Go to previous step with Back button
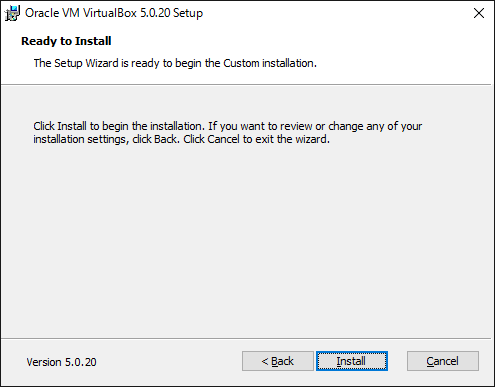495x387 pixels. tap(278, 361)
